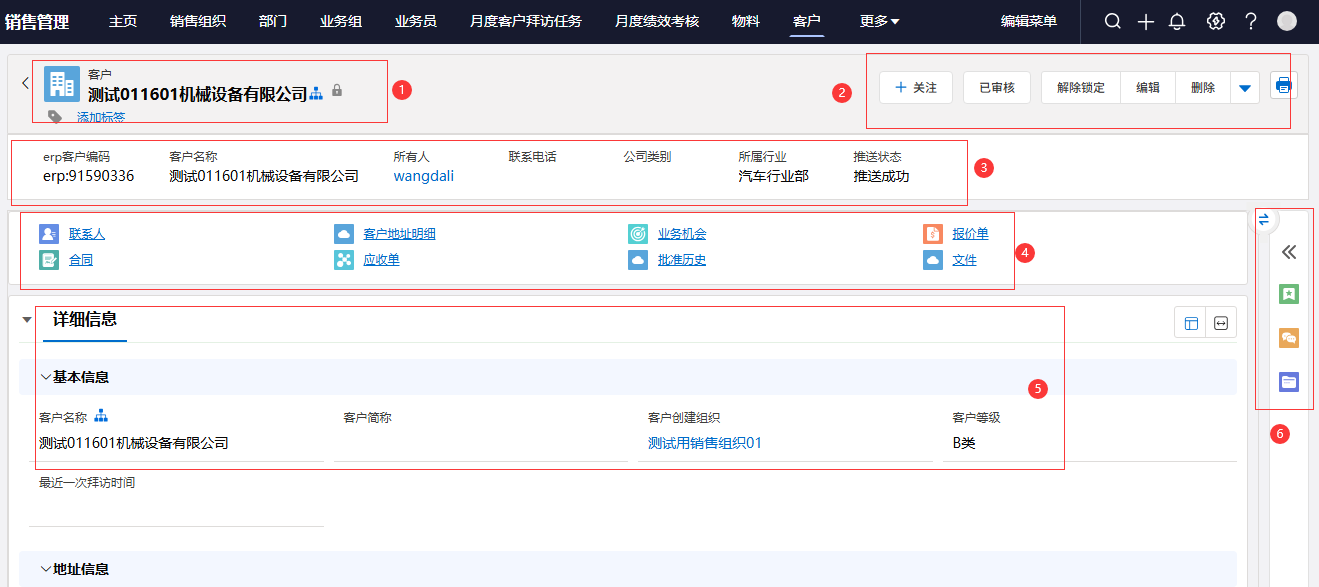The height and width of the screenshot is (587, 1319).
Task: Click the green bookmark sidebar icon
Action: click(1289, 294)
